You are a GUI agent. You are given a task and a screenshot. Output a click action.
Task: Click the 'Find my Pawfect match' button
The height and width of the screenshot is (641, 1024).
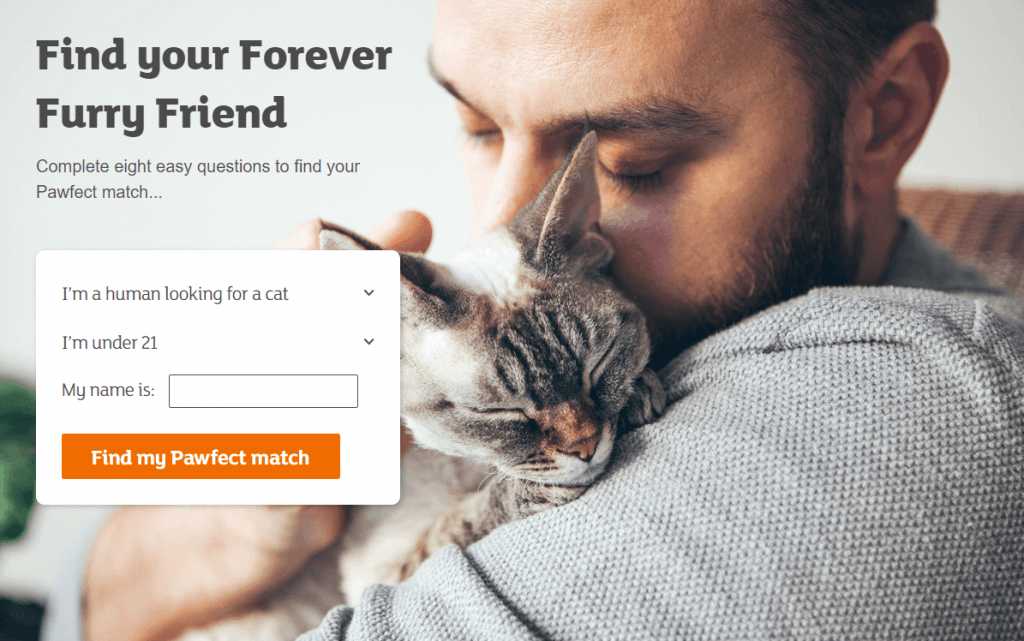(x=200, y=456)
